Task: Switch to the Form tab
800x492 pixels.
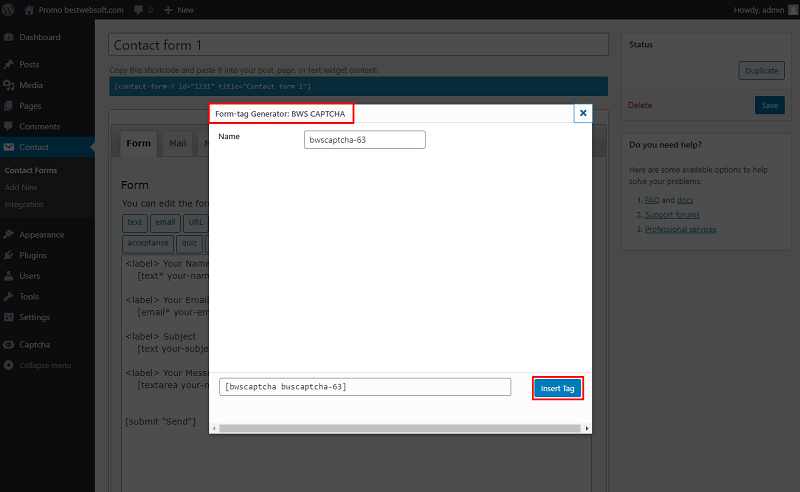Action: [x=139, y=143]
